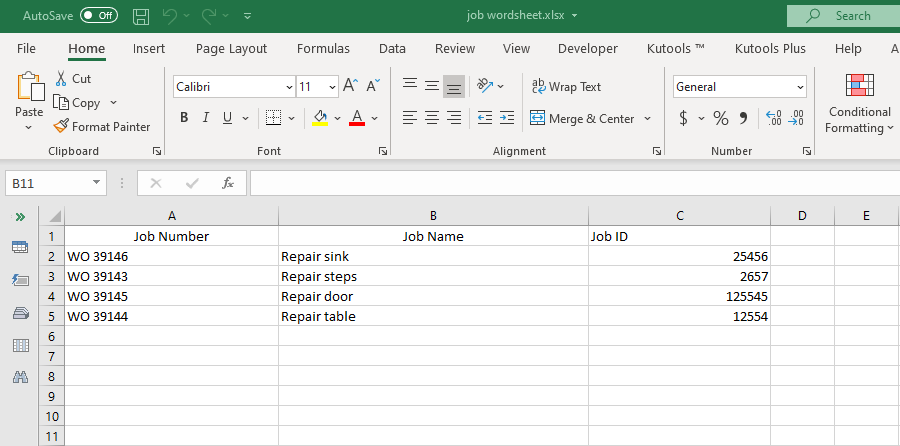Toggle Underline formatting
The height and width of the screenshot is (446, 900).
pyautogui.click(x=227, y=118)
